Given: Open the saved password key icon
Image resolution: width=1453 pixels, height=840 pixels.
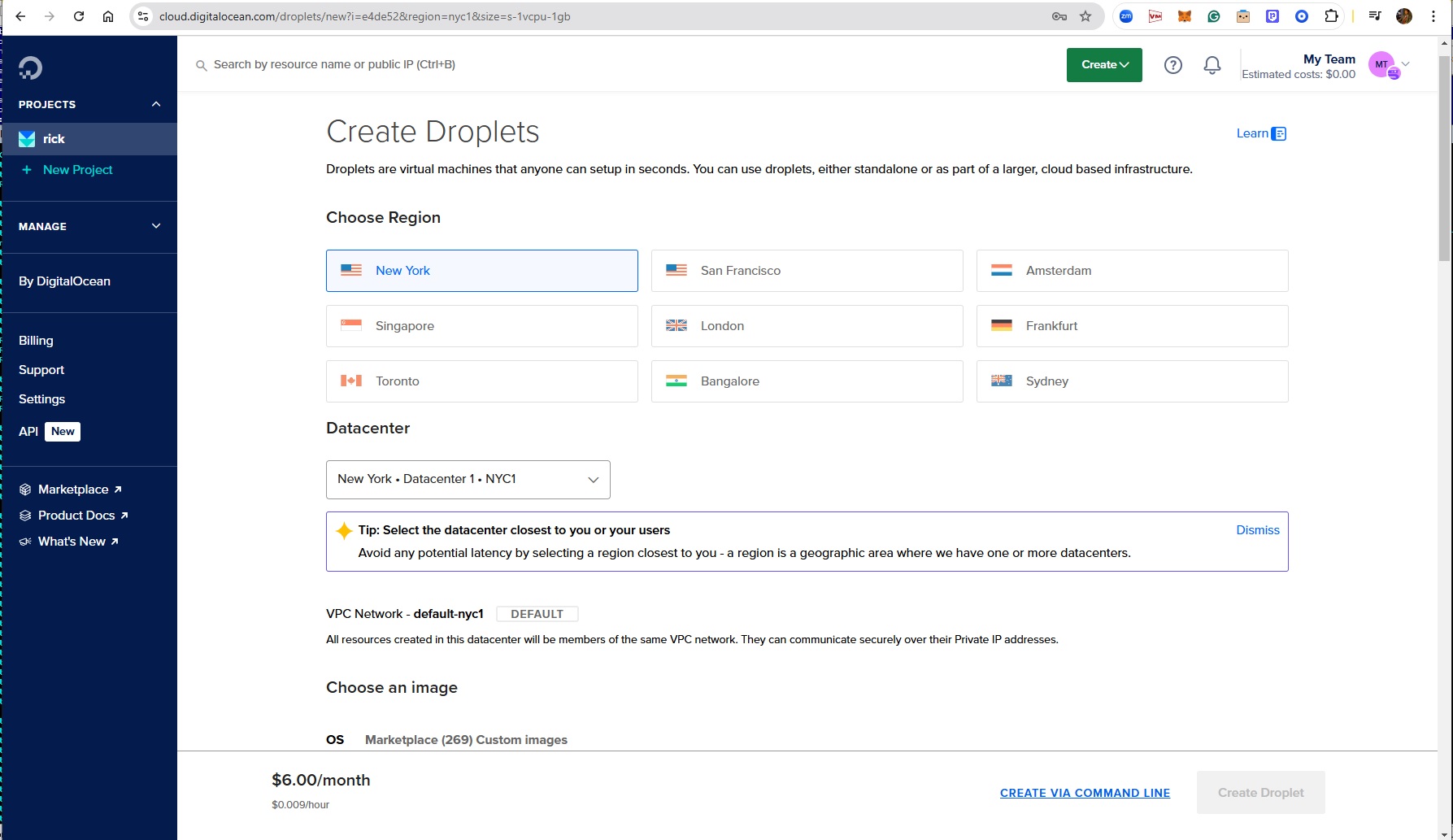Looking at the screenshot, I should (x=1059, y=16).
